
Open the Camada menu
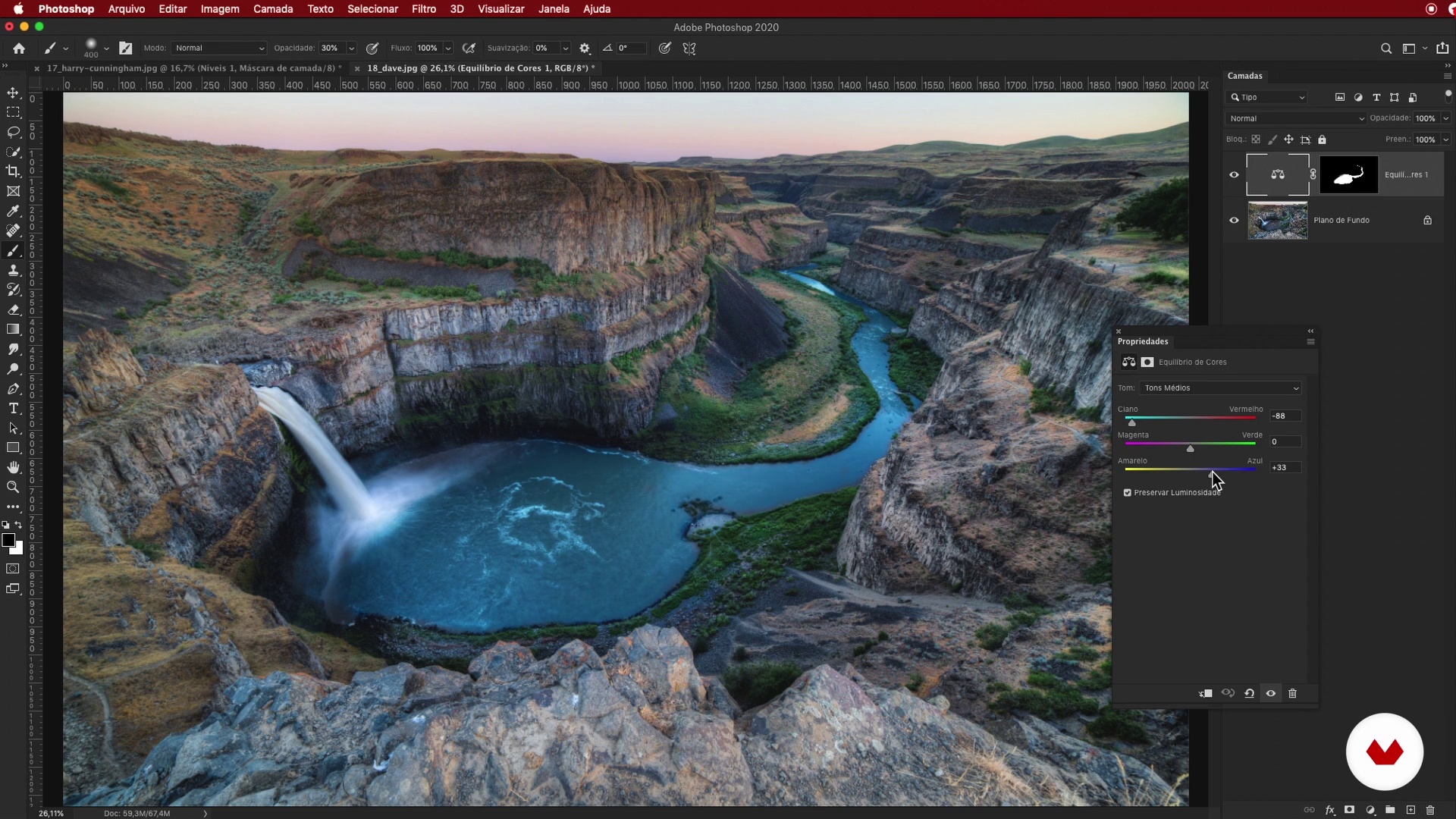[273, 9]
